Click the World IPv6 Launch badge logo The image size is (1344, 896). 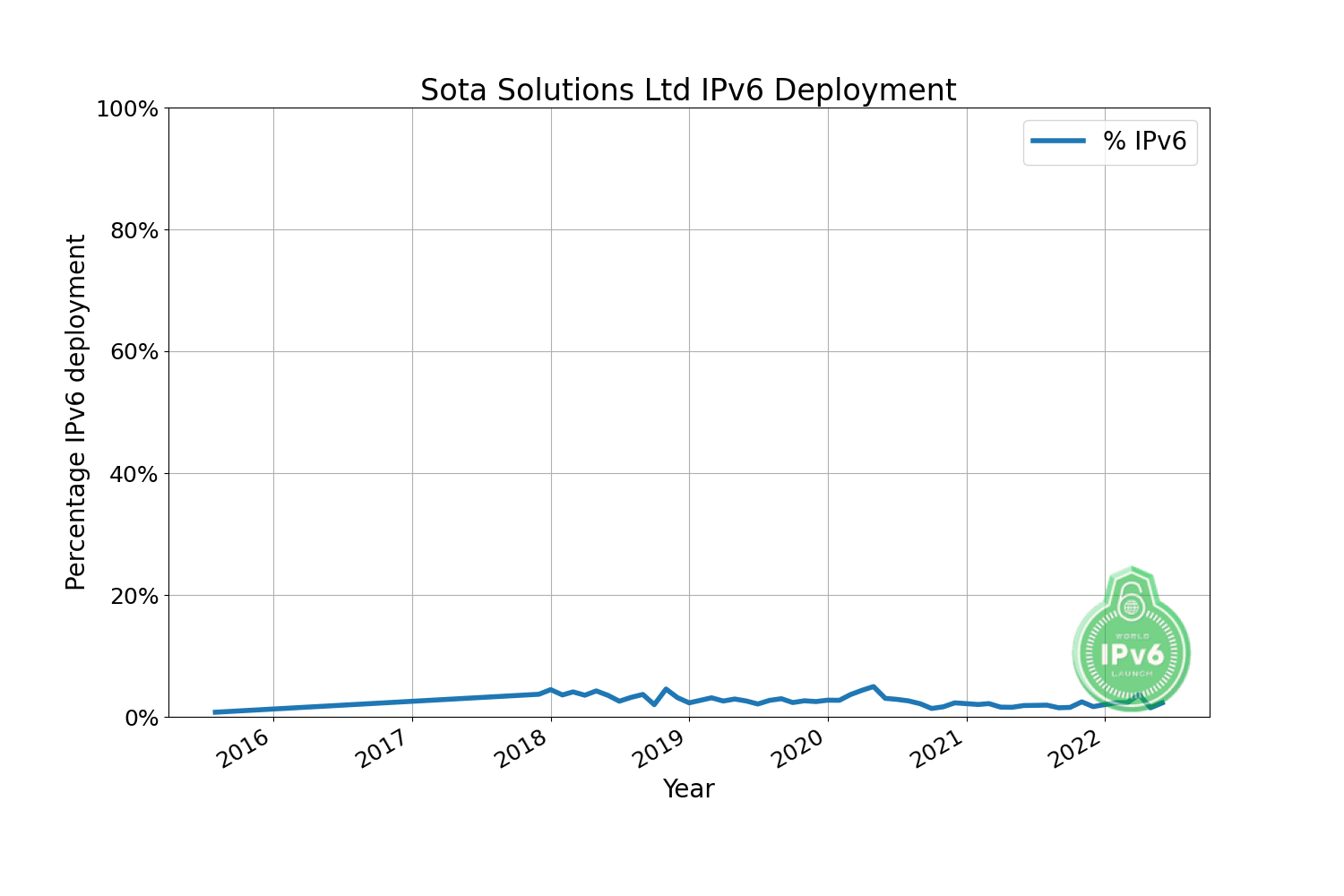[1132, 642]
